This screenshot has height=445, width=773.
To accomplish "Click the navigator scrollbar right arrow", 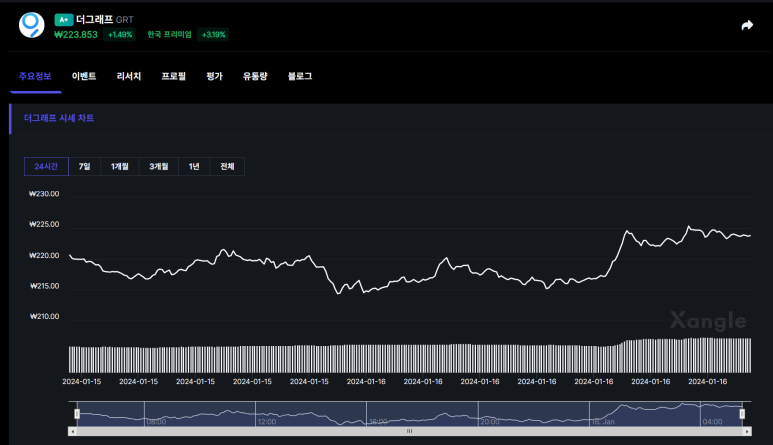I will pyautogui.click(x=747, y=431).
